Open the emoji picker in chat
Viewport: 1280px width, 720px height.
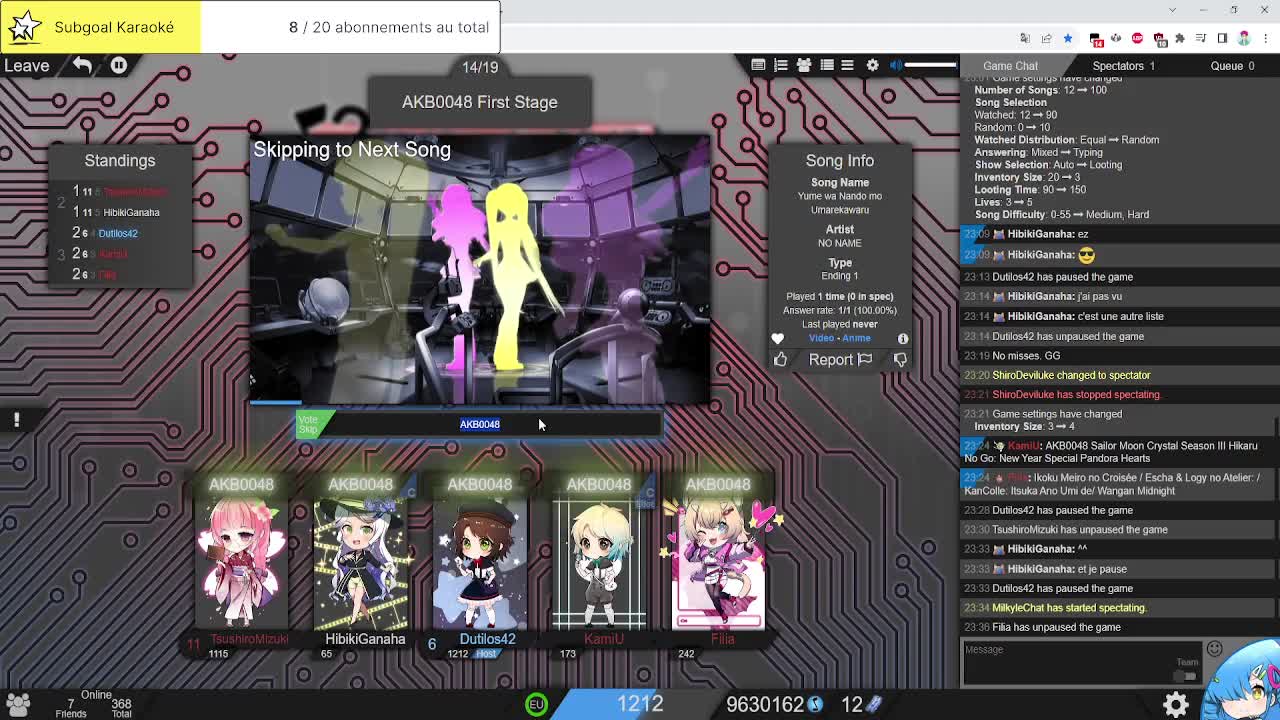(1214, 649)
